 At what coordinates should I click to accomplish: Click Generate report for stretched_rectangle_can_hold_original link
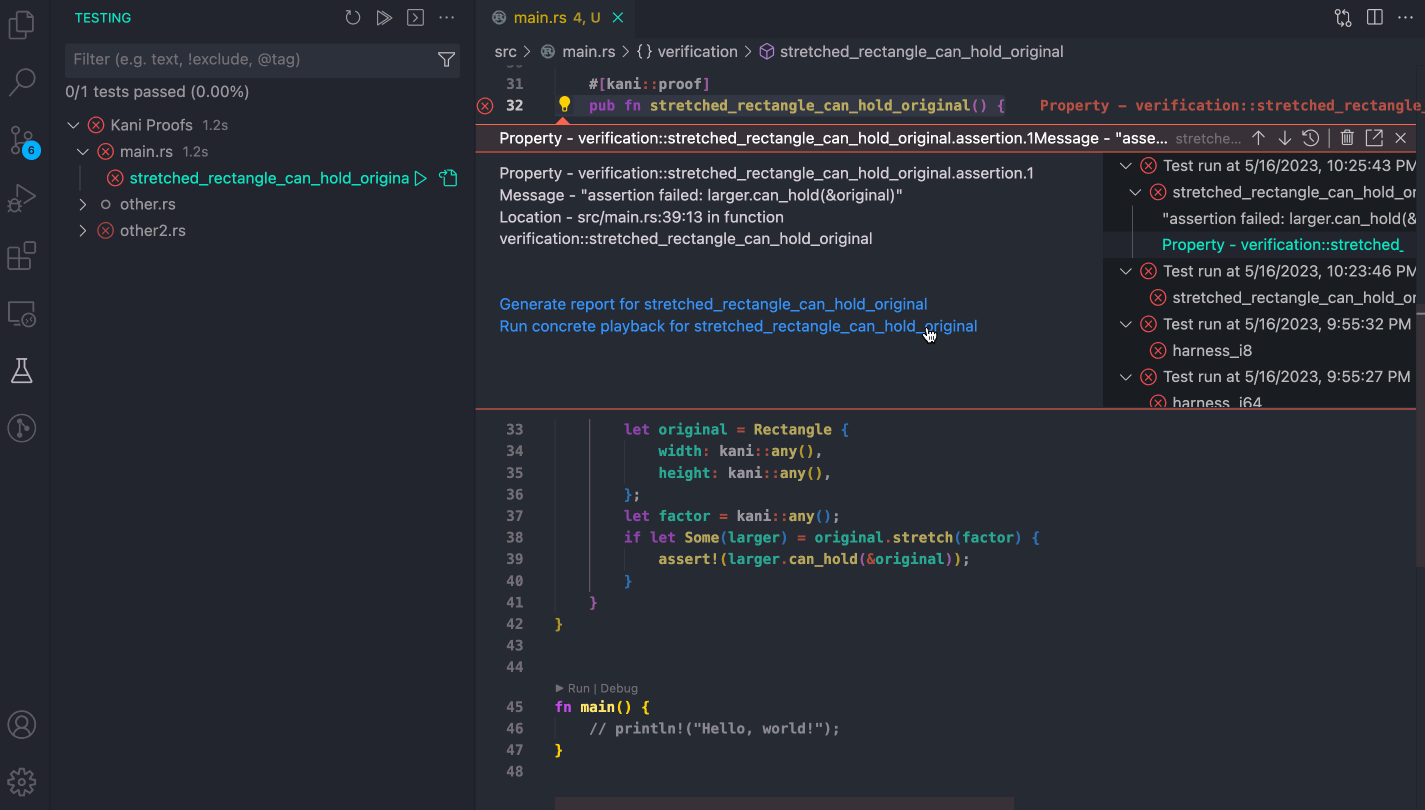tap(713, 304)
